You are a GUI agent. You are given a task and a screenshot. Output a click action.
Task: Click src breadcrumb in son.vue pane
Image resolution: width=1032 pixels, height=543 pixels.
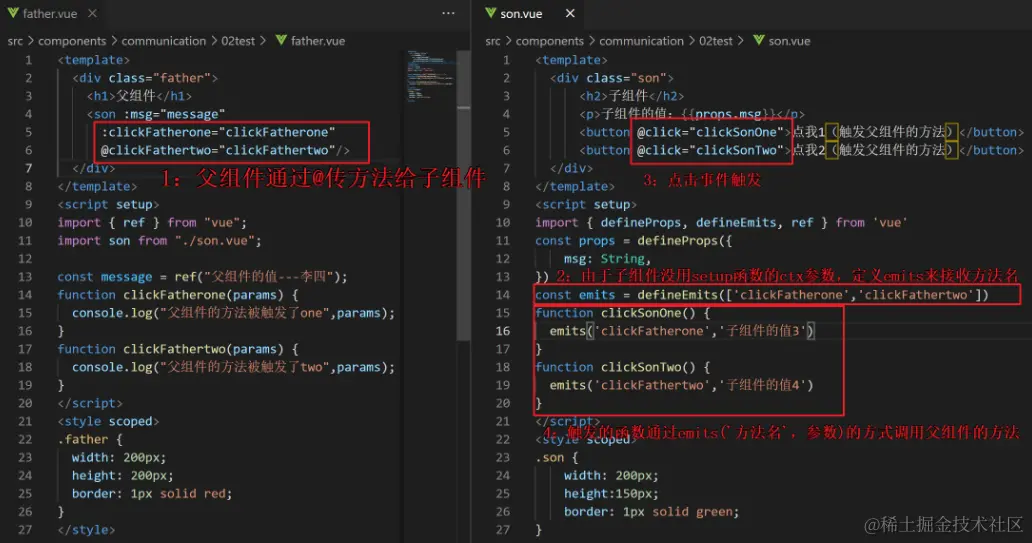[493, 41]
